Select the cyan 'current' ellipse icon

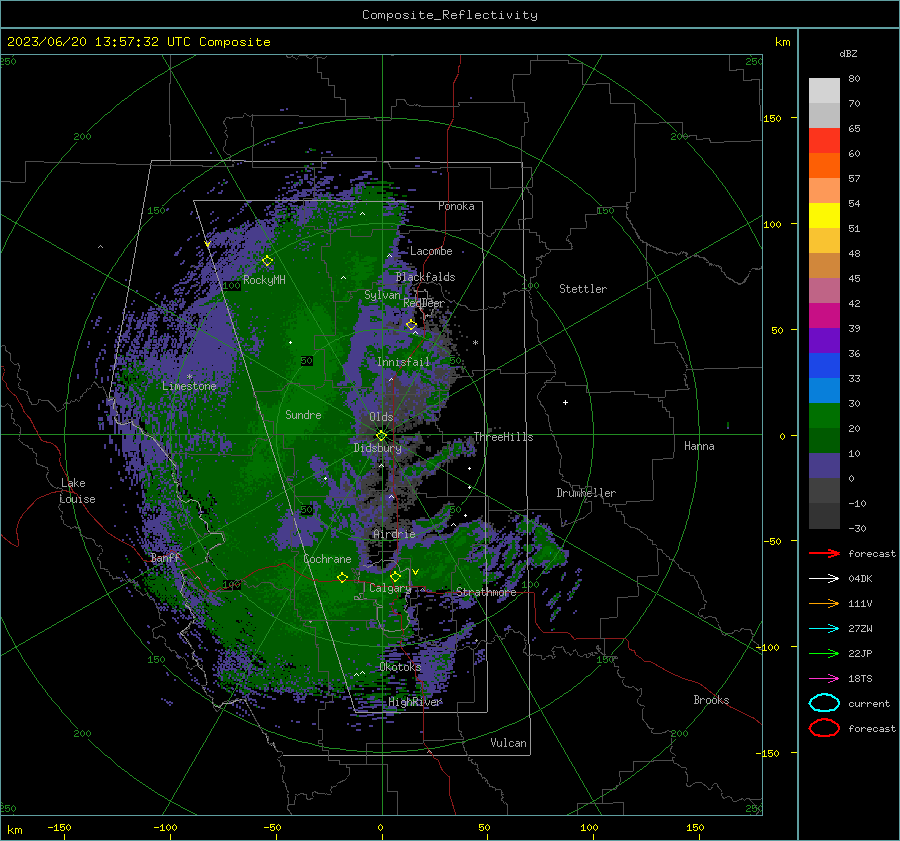tap(824, 703)
